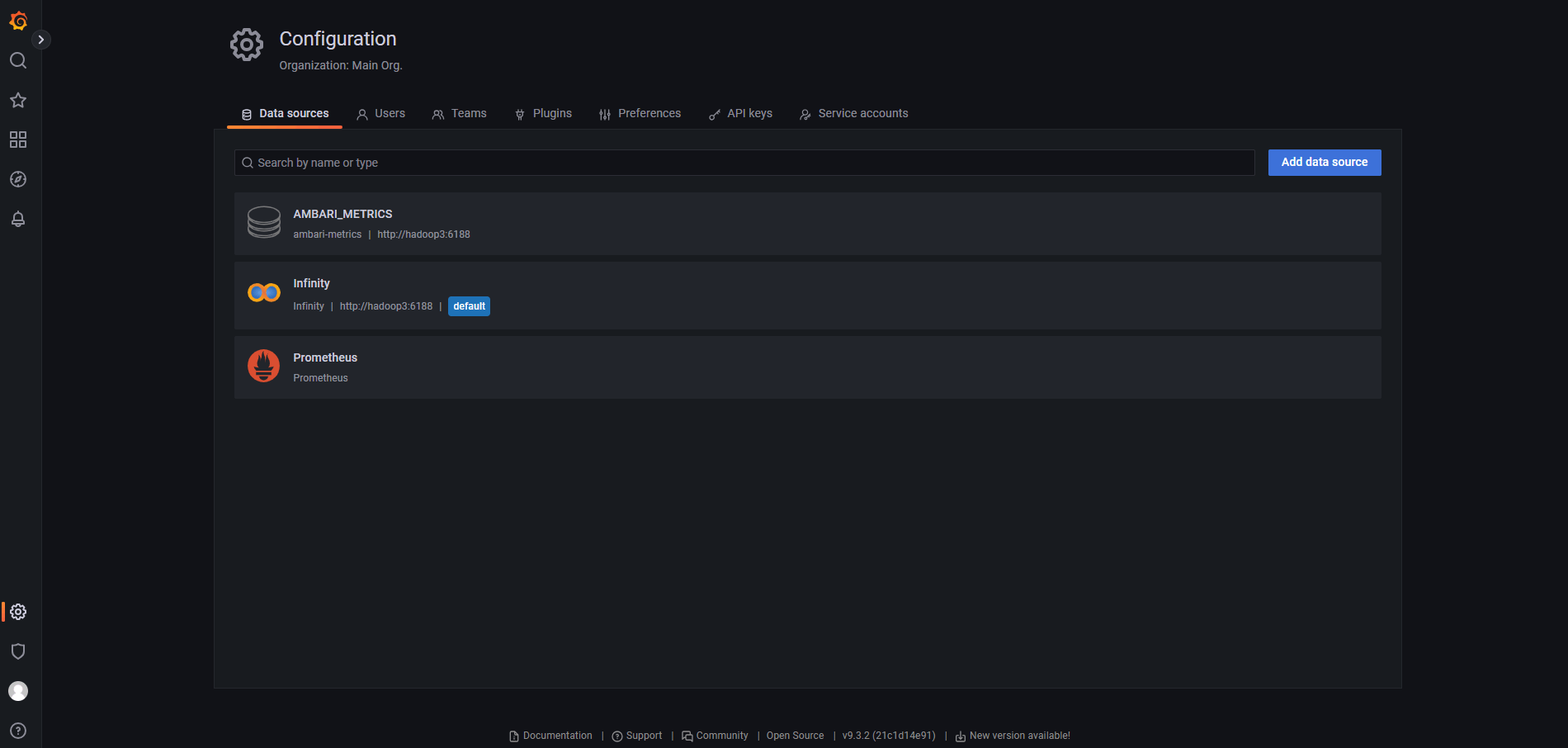The height and width of the screenshot is (748, 1568).
Task: Focus the Search by name or type field
Action: click(744, 163)
